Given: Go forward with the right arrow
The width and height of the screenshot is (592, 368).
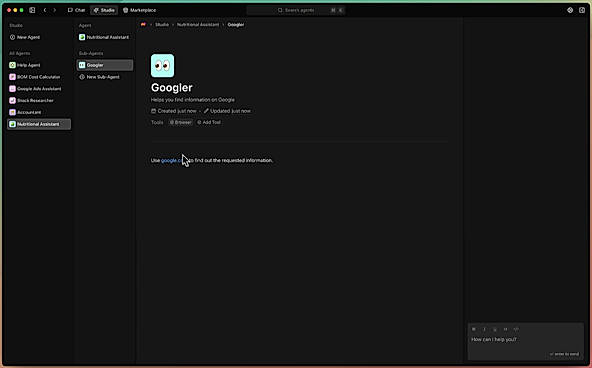Looking at the screenshot, I should (55, 10).
